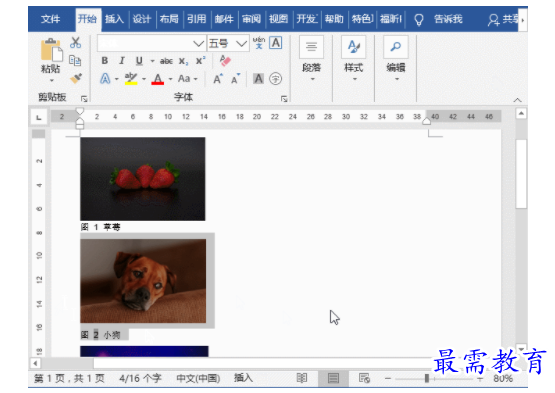This screenshot has width=555, height=393.
Task: Switch to the 帮助 tab
Action: [334, 19]
